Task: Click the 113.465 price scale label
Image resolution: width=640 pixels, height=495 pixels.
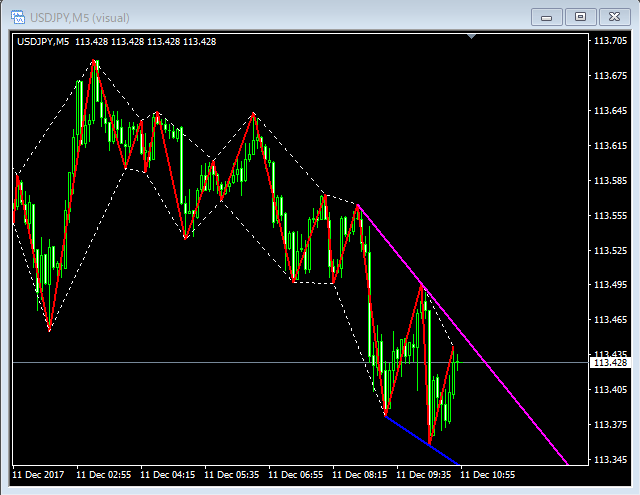Action: click(610, 320)
